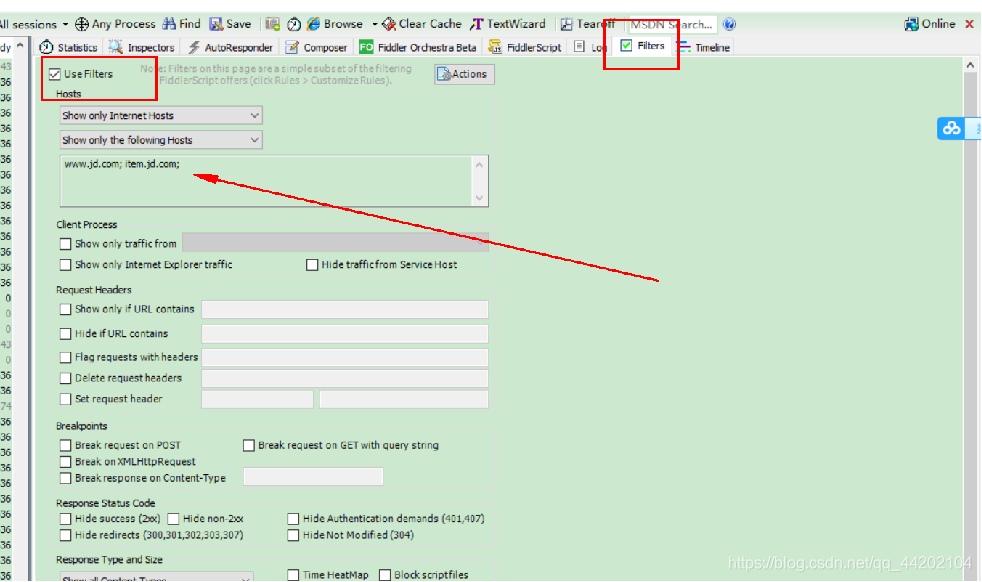
Task: Click the Break response Content-Type field
Action: coord(313,477)
